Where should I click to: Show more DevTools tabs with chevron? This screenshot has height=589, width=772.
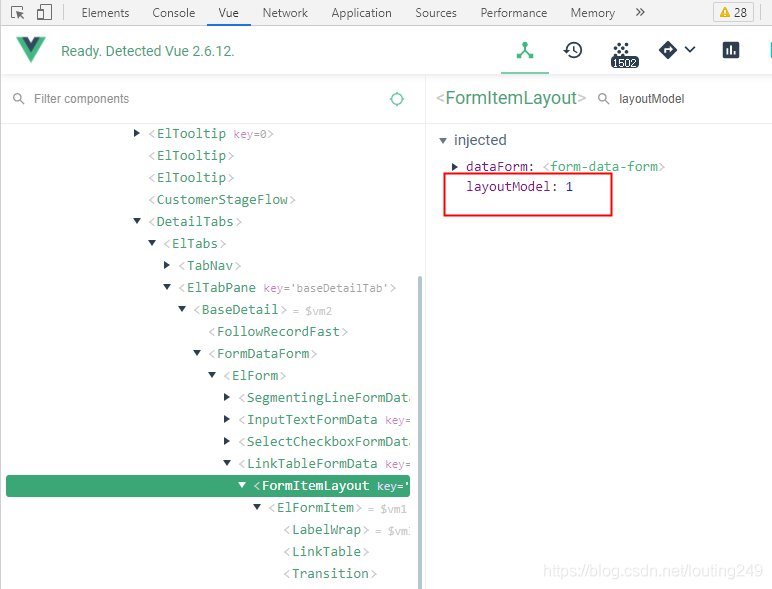click(x=640, y=13)
